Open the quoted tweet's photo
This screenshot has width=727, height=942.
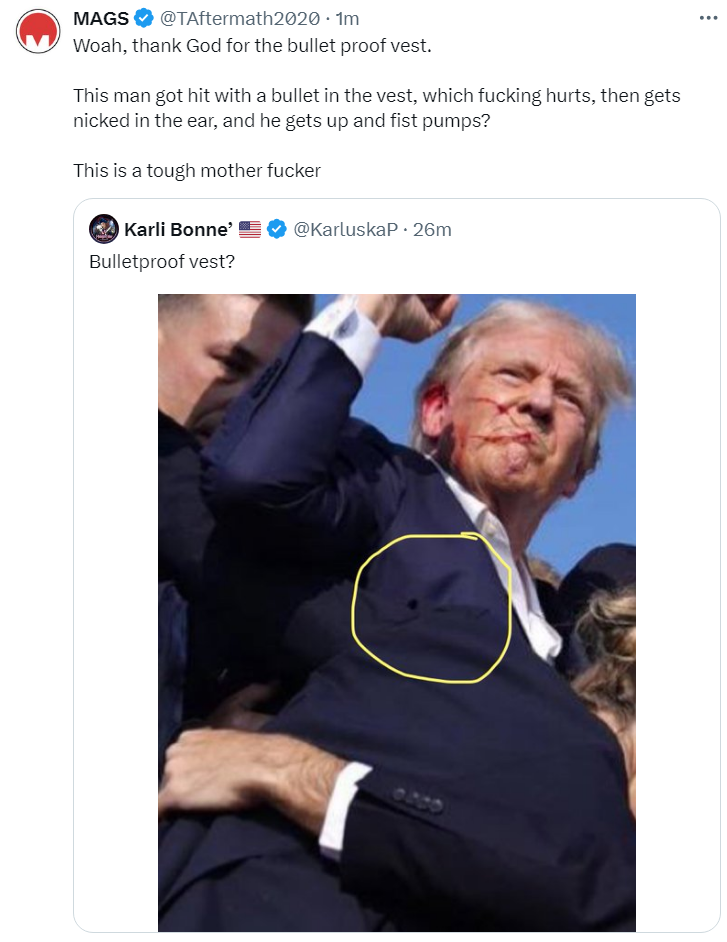point(397,612)
